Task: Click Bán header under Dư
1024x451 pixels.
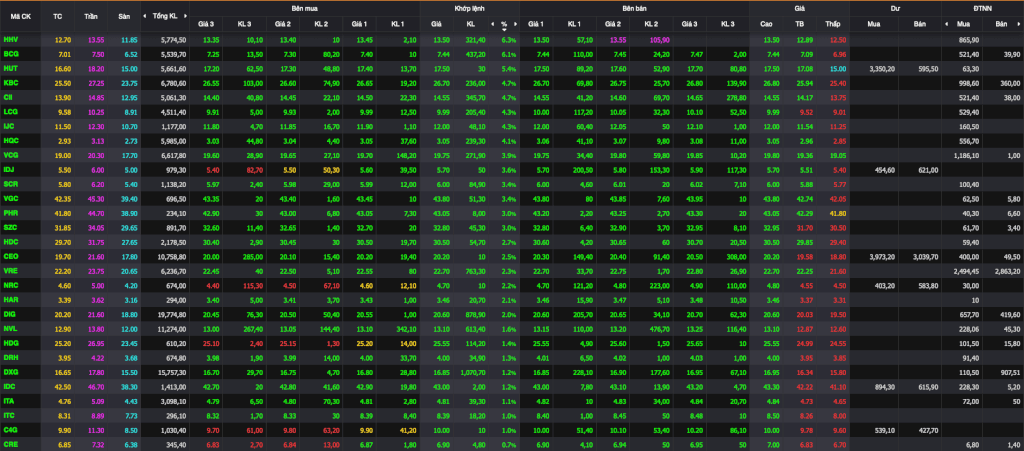Action: pos(919,24)
